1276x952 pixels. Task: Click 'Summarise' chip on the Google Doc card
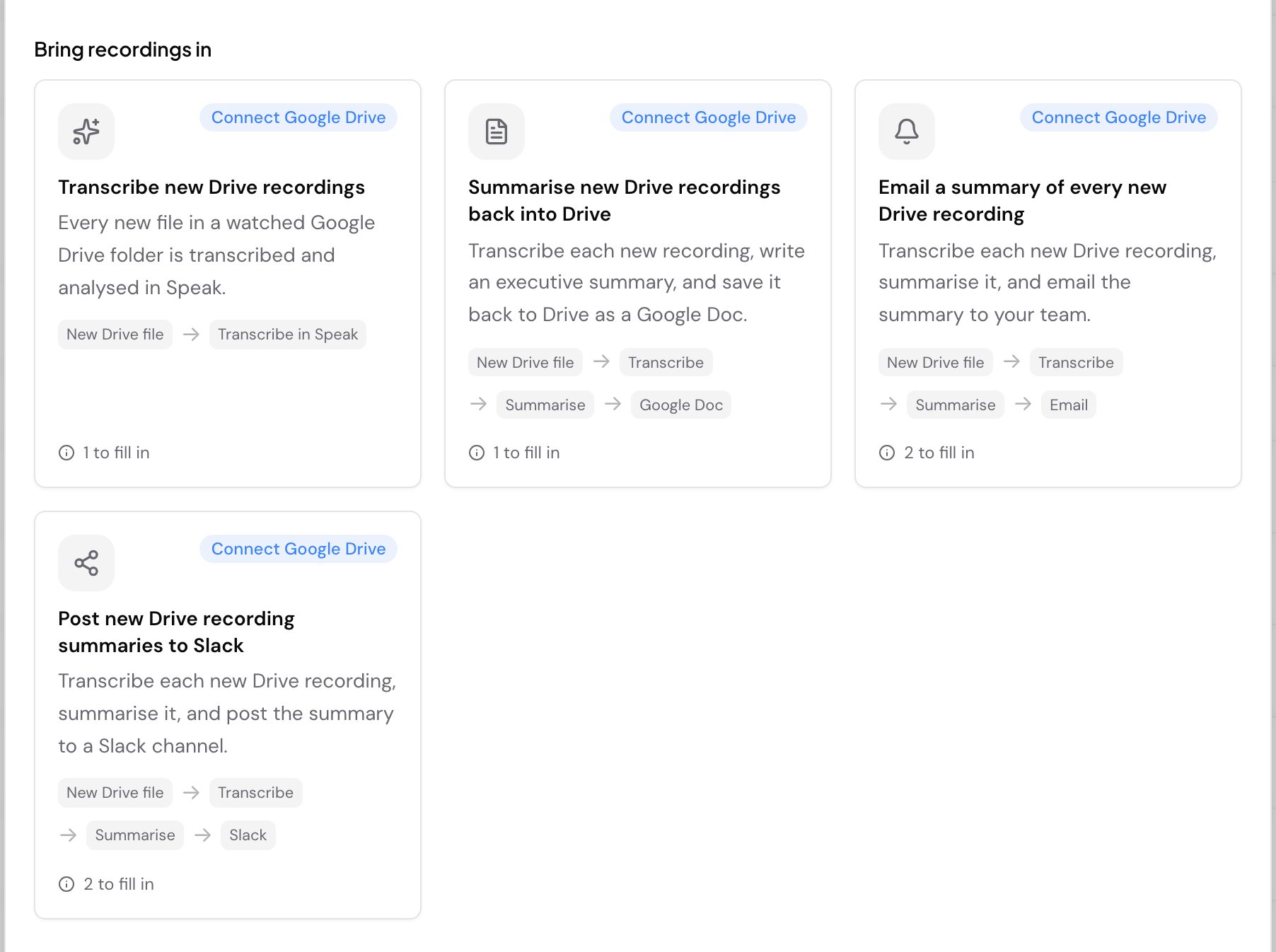point(545,405)
